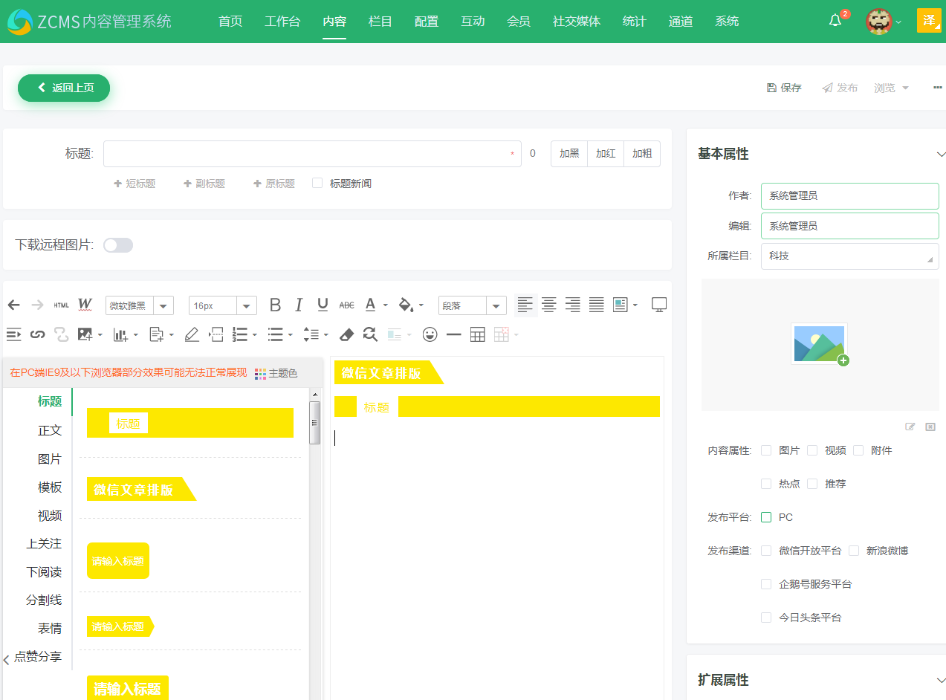
Task: Insert an emoji with the smiley icon
Action: [431, 334]
